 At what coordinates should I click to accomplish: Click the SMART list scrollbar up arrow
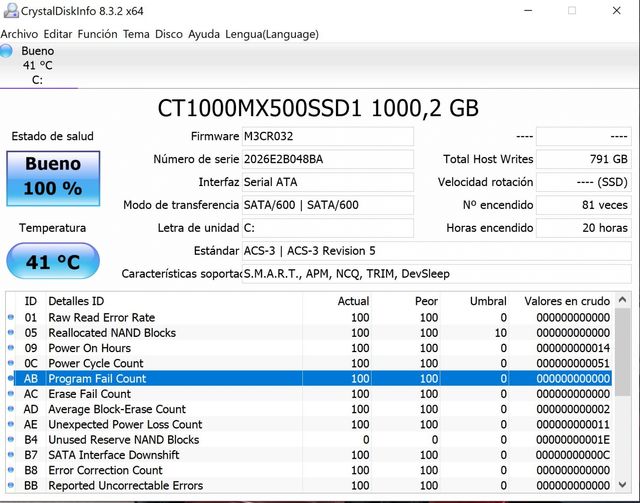point(622,300)
